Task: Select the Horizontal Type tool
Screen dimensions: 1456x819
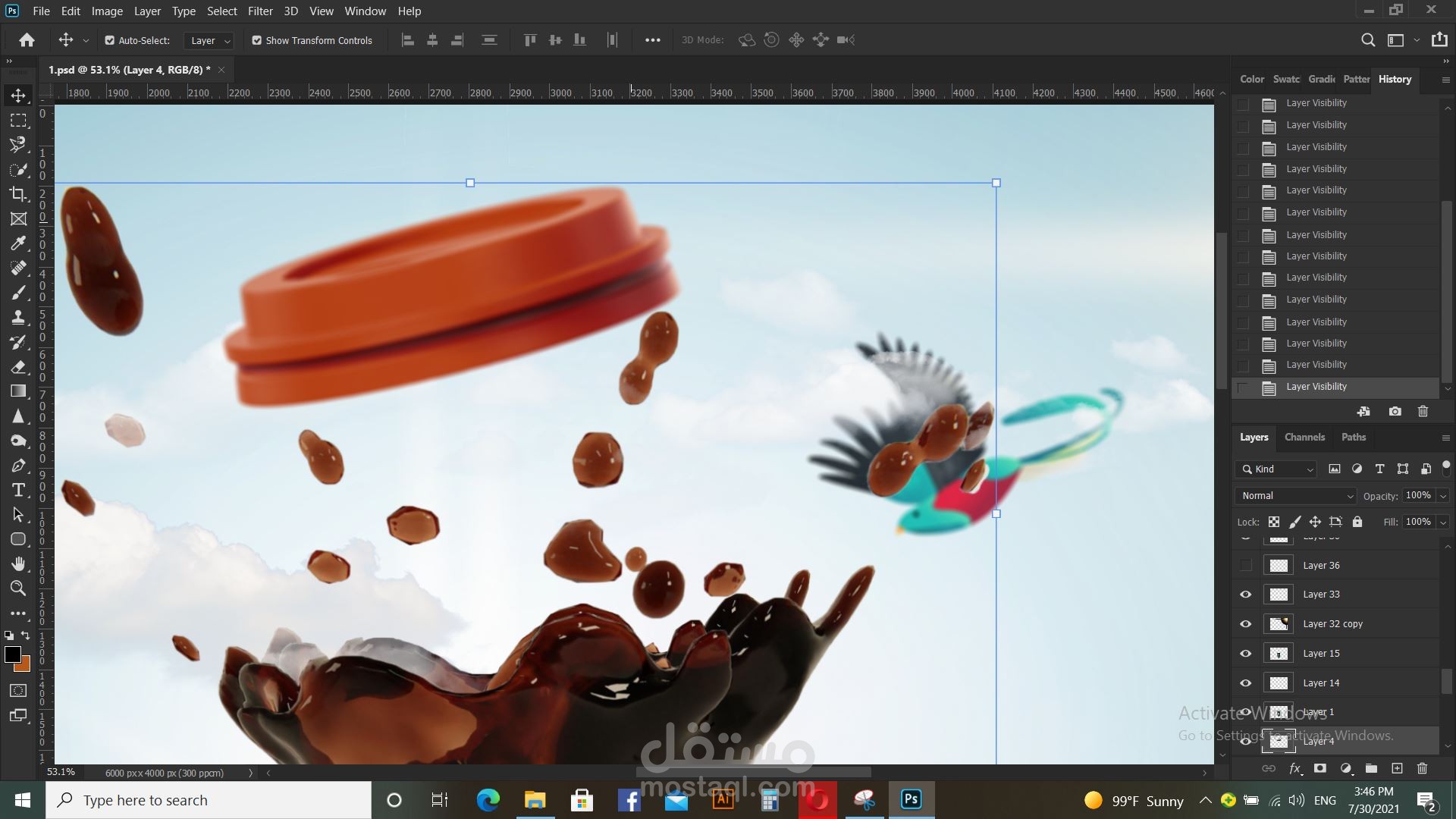Action: coord(18,490)
